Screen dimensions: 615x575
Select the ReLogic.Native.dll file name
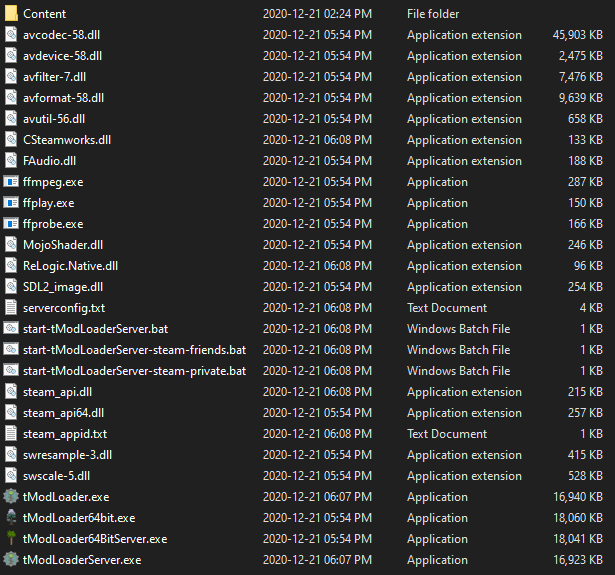[x=70, y=266]
